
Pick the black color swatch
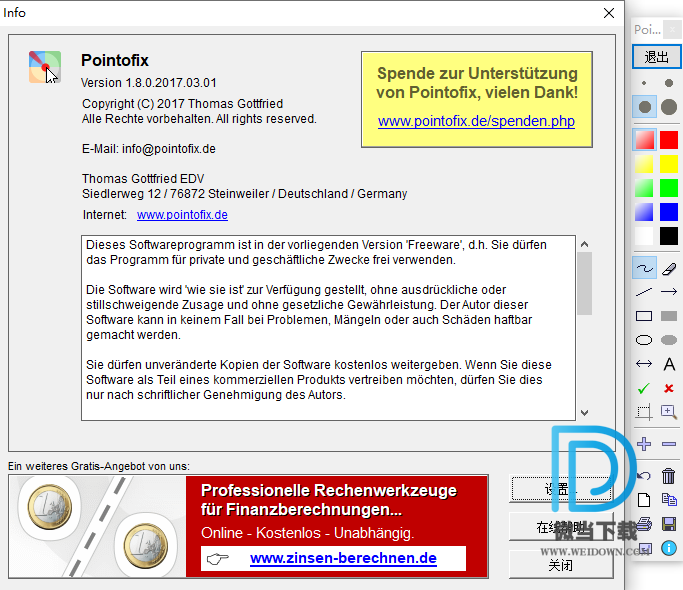click(x=669, y=236)
